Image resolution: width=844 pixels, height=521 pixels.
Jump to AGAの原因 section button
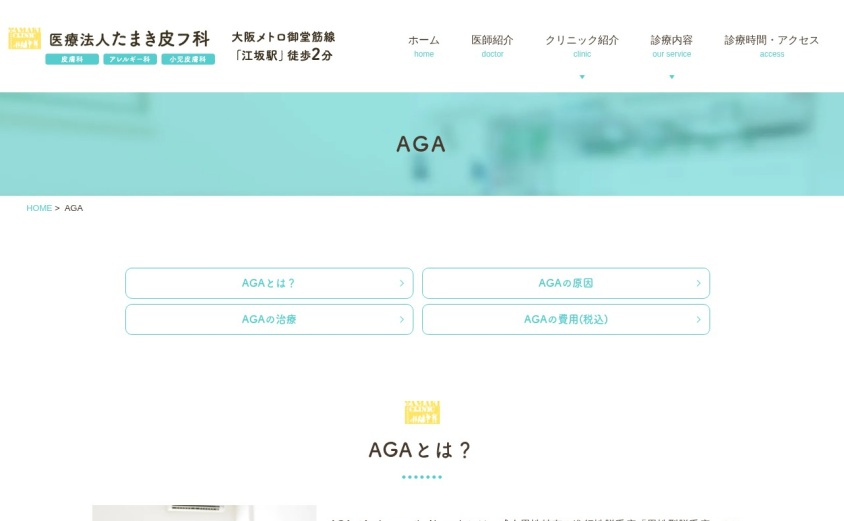coord(566,283)
